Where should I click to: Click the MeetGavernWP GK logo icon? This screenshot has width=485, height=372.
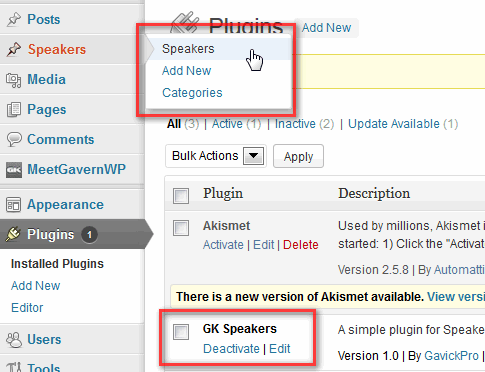14,170
